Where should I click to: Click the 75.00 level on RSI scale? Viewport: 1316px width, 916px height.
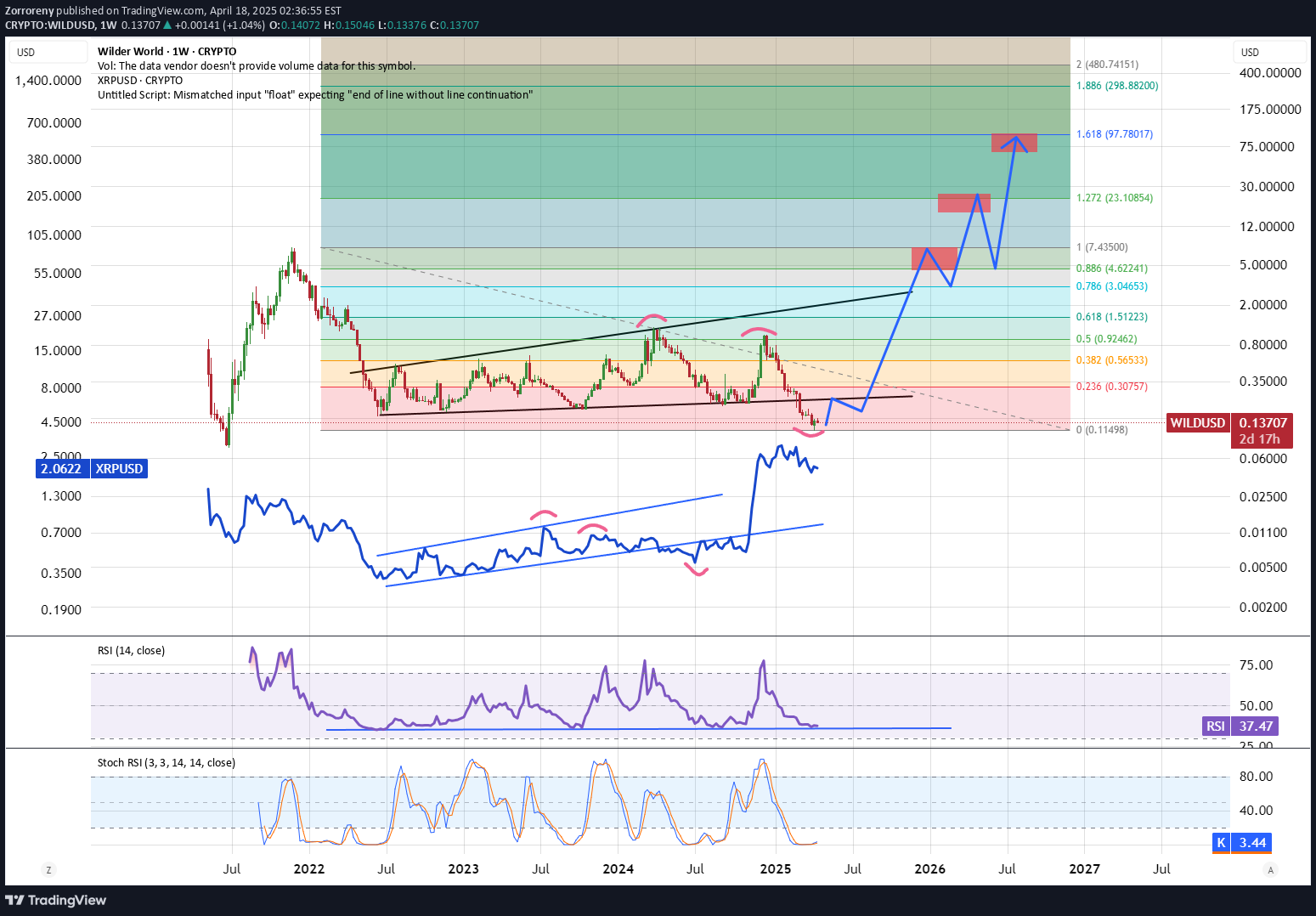(1256, 665)
